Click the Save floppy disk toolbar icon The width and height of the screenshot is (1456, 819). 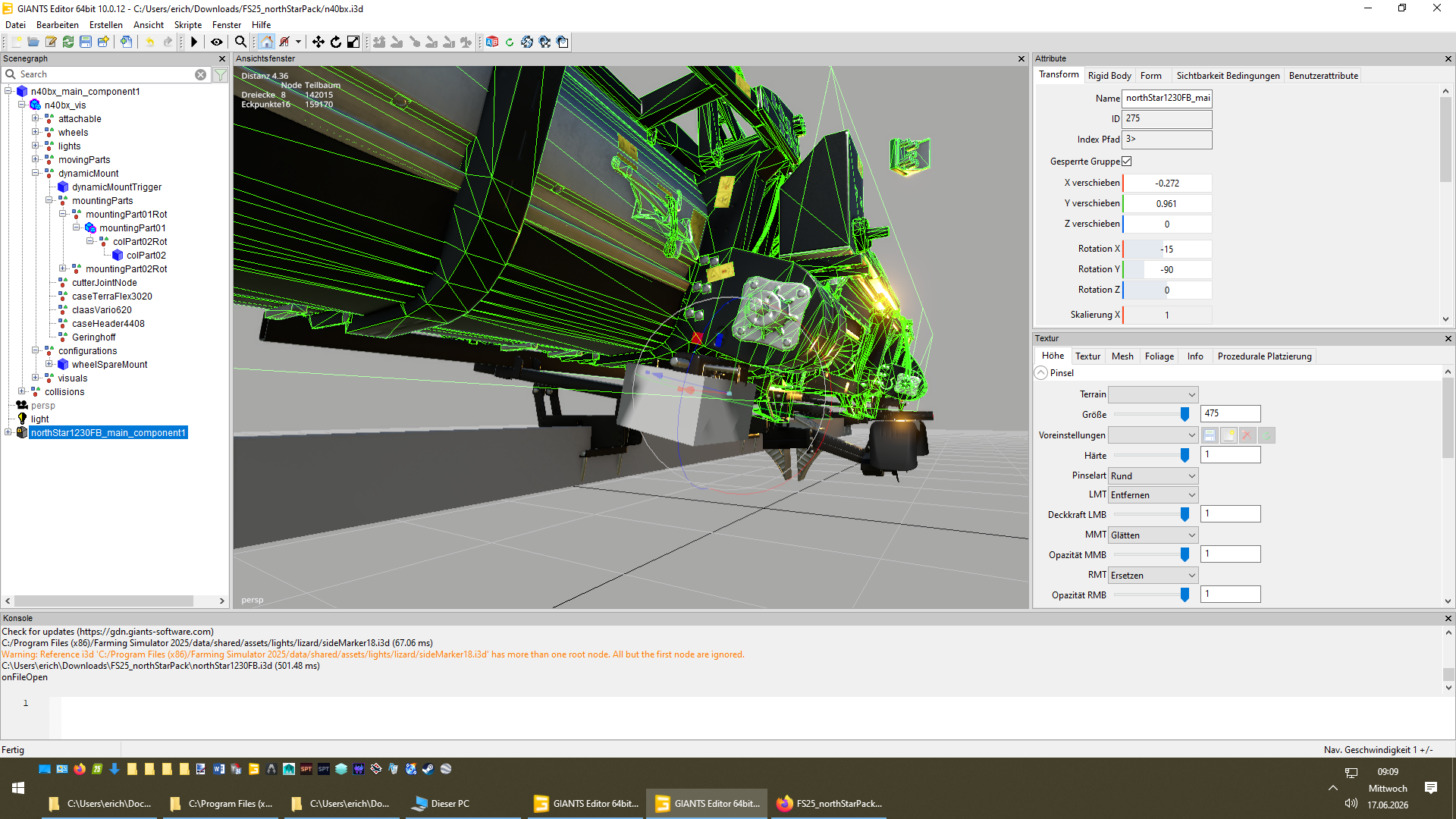86,42
